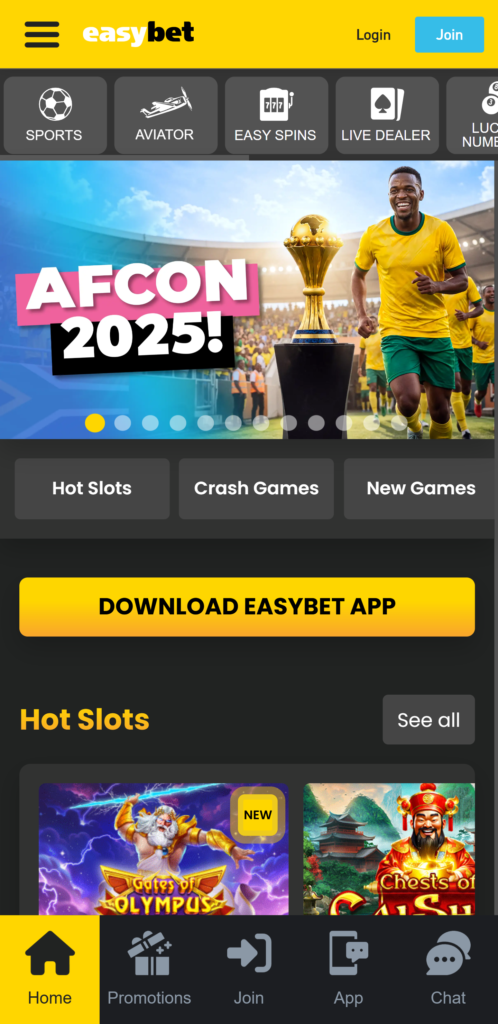Open Promotions in bottom navigation
Viewport: 498px width, 1024px height.
149,969
